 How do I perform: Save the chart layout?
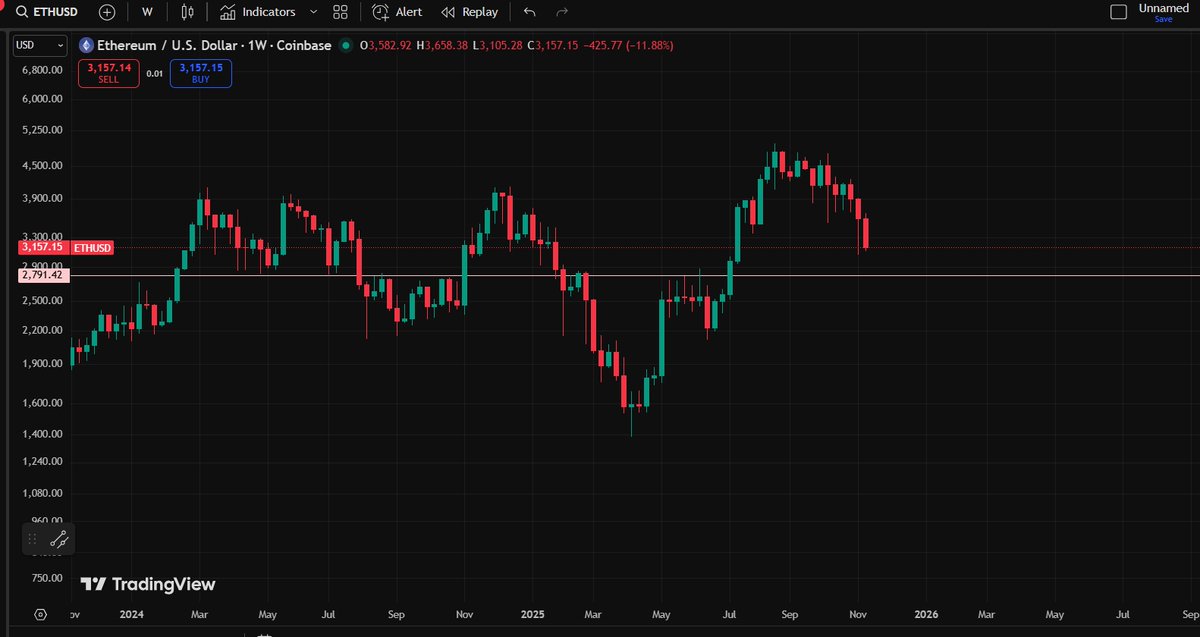pyautogui.click(x=1163, y=19)
